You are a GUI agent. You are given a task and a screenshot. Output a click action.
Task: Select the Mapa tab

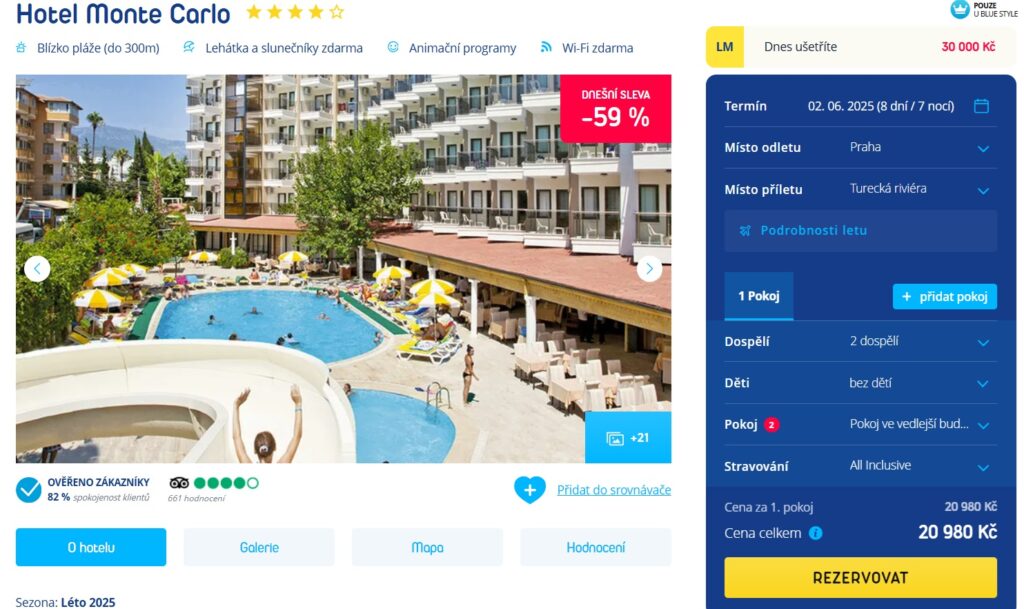427,547
